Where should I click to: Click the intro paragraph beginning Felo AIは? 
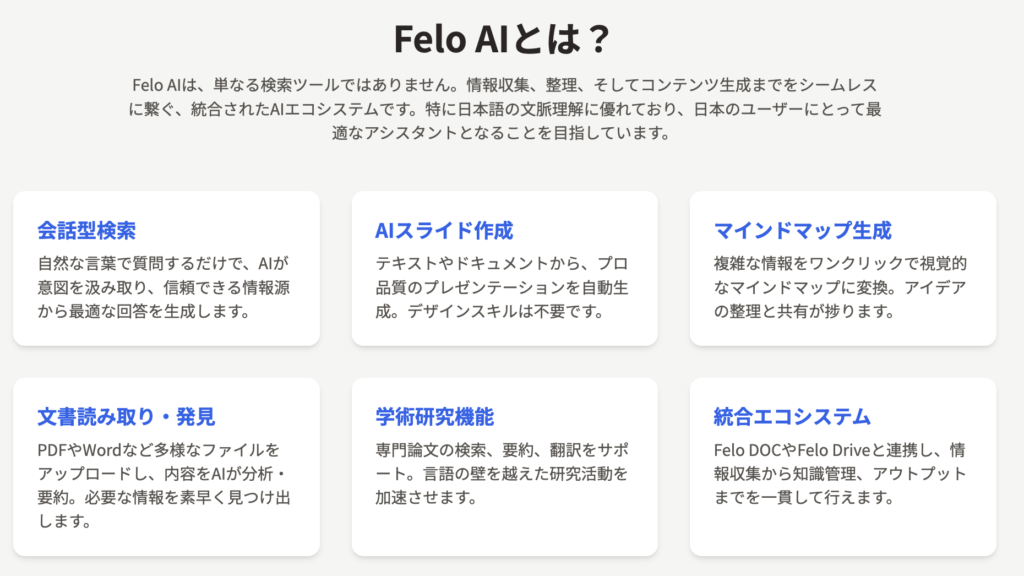point(505,109)
